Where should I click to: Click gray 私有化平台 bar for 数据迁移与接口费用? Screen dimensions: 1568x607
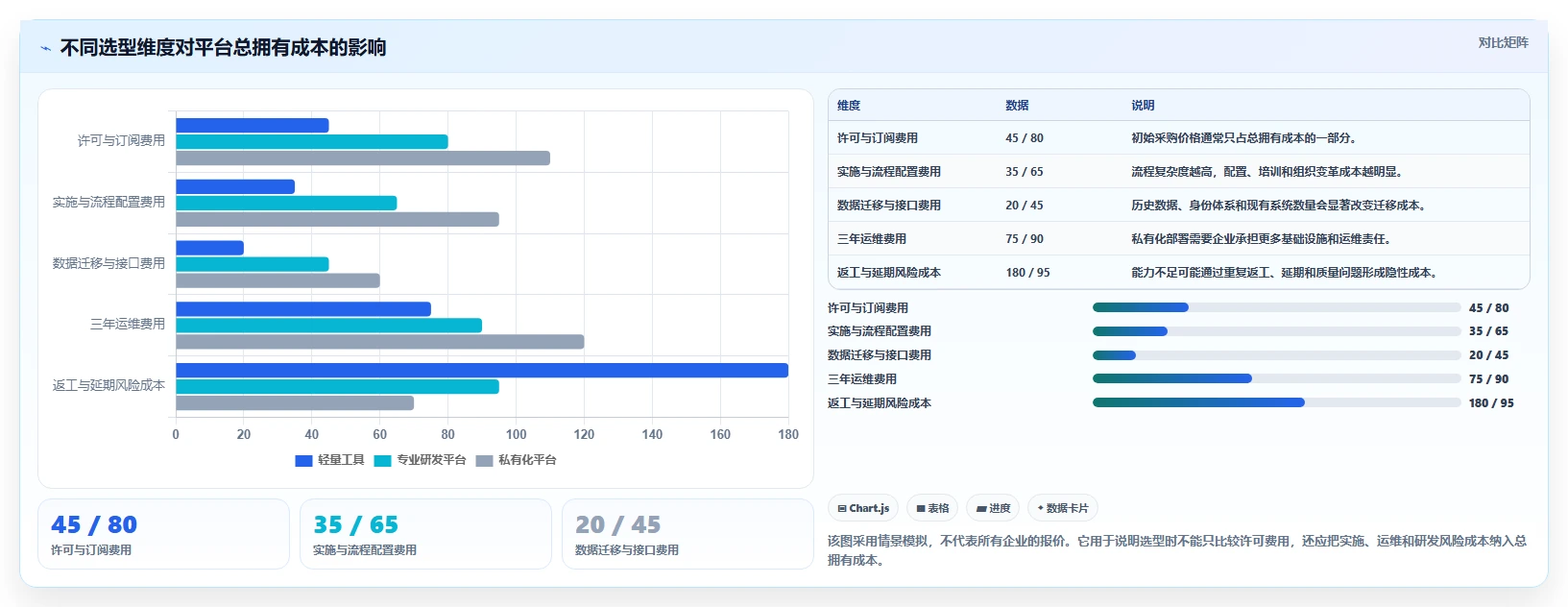[x=277, y=280]
